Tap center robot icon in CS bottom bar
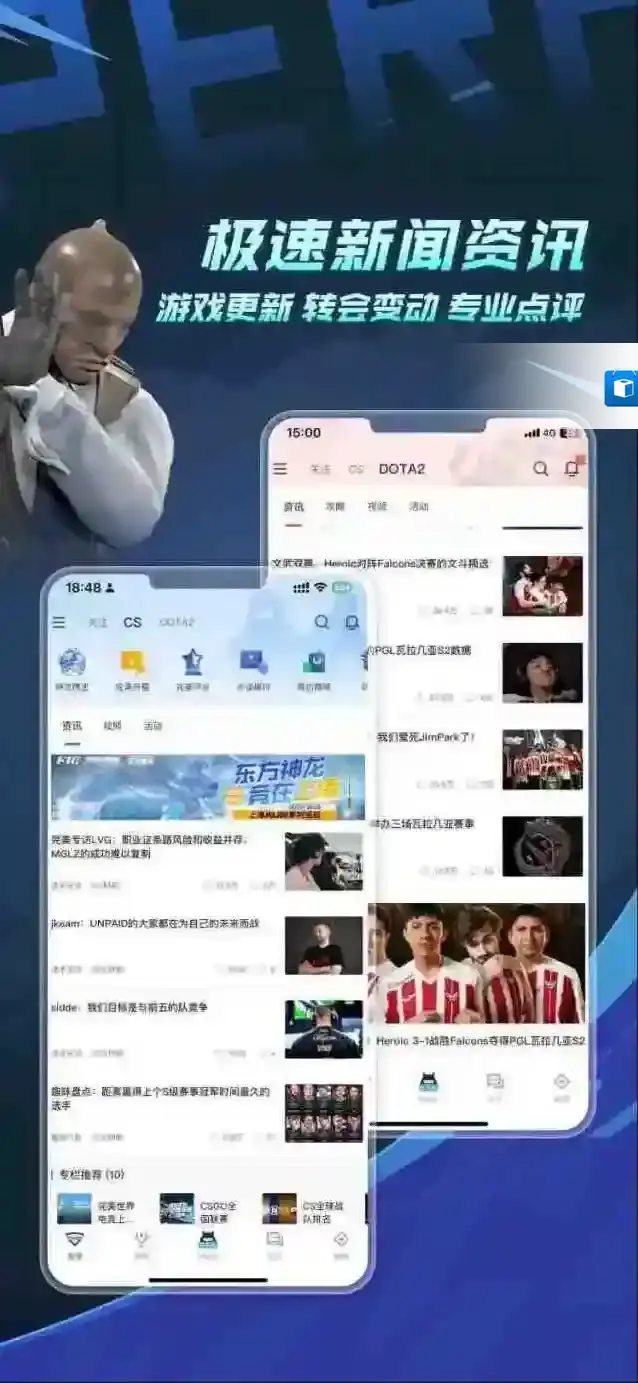 [208, 1240]
